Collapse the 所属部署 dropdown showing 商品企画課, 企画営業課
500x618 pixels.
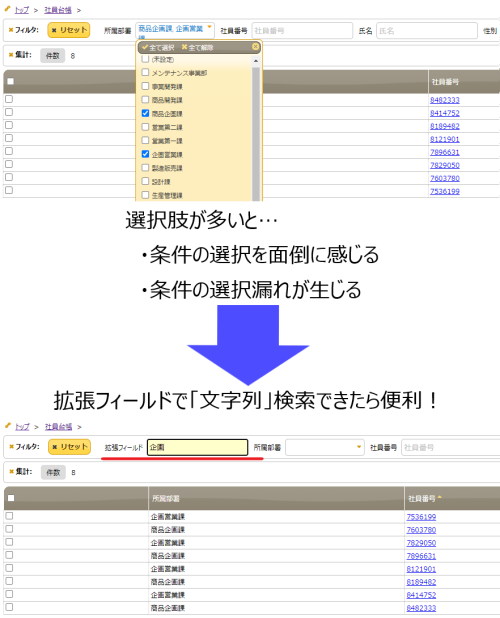click(x=175, y=30)
